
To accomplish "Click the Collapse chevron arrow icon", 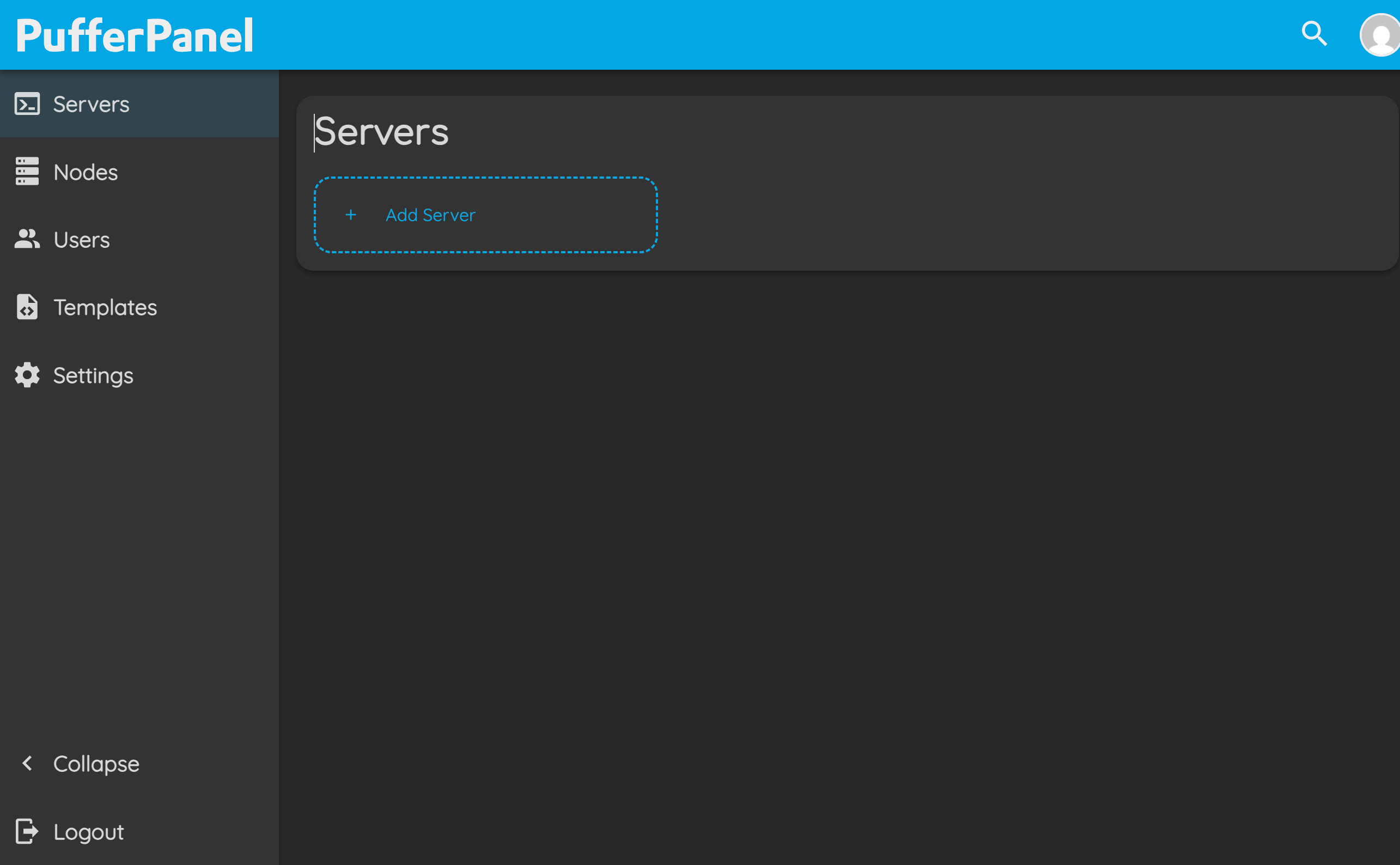I will pyautogui.click(x=27, y=763).
